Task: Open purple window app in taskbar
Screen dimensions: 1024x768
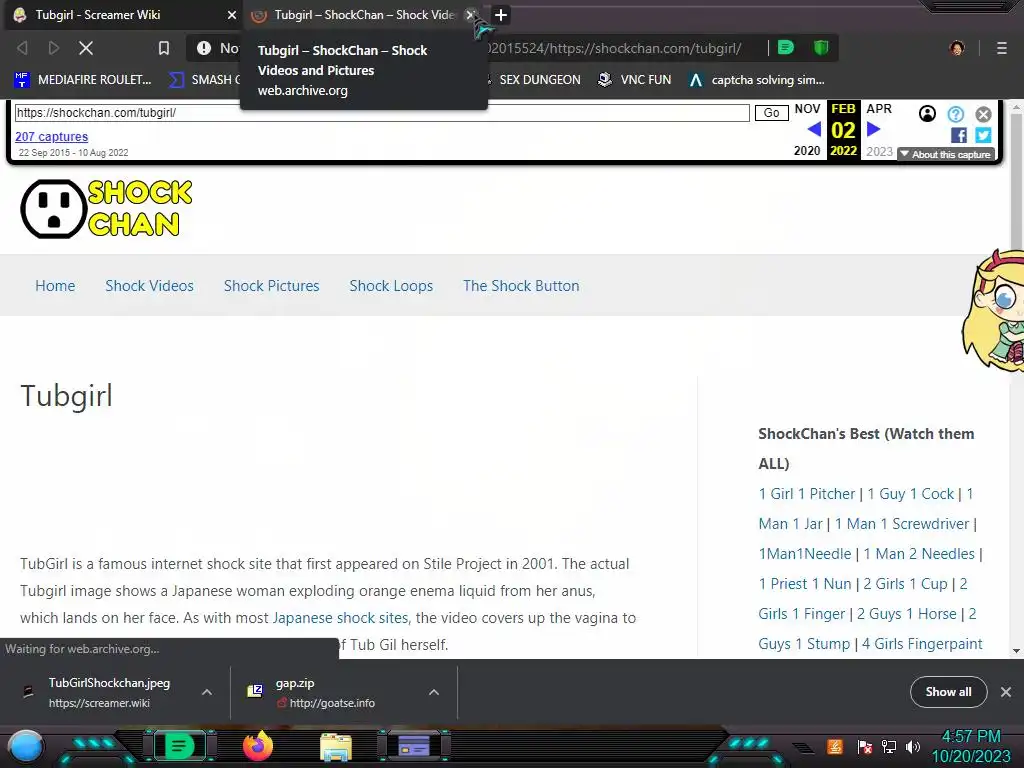Action: click(414, 746)
